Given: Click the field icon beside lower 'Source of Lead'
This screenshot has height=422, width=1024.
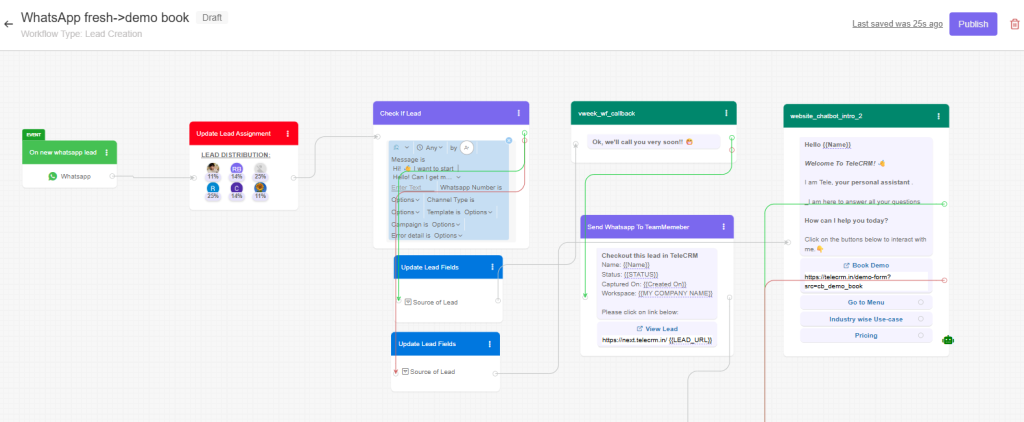Looking at the screenshot, I should (x=406, y=372).
